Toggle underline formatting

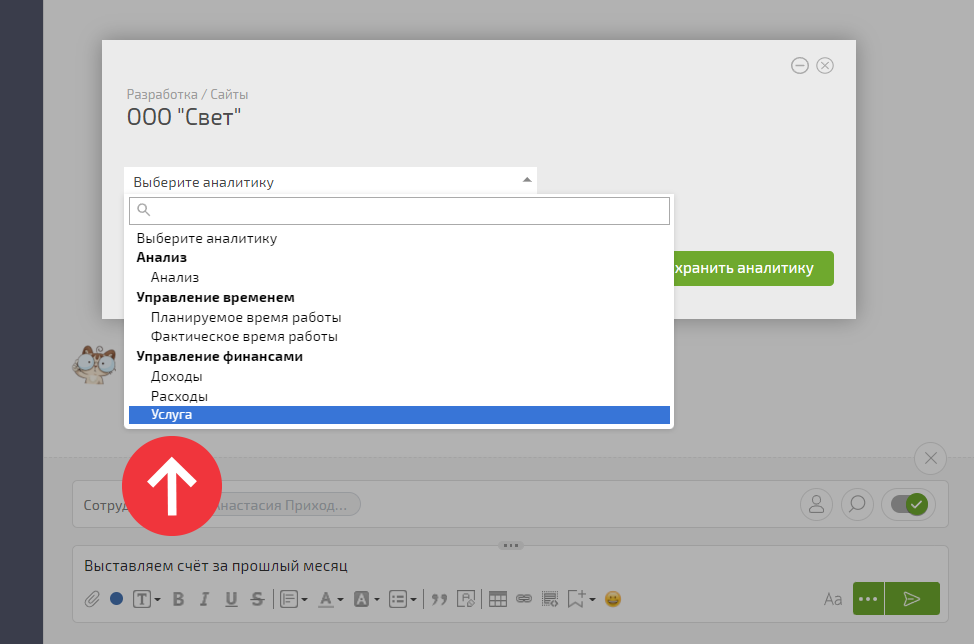[x=231, y=599]
